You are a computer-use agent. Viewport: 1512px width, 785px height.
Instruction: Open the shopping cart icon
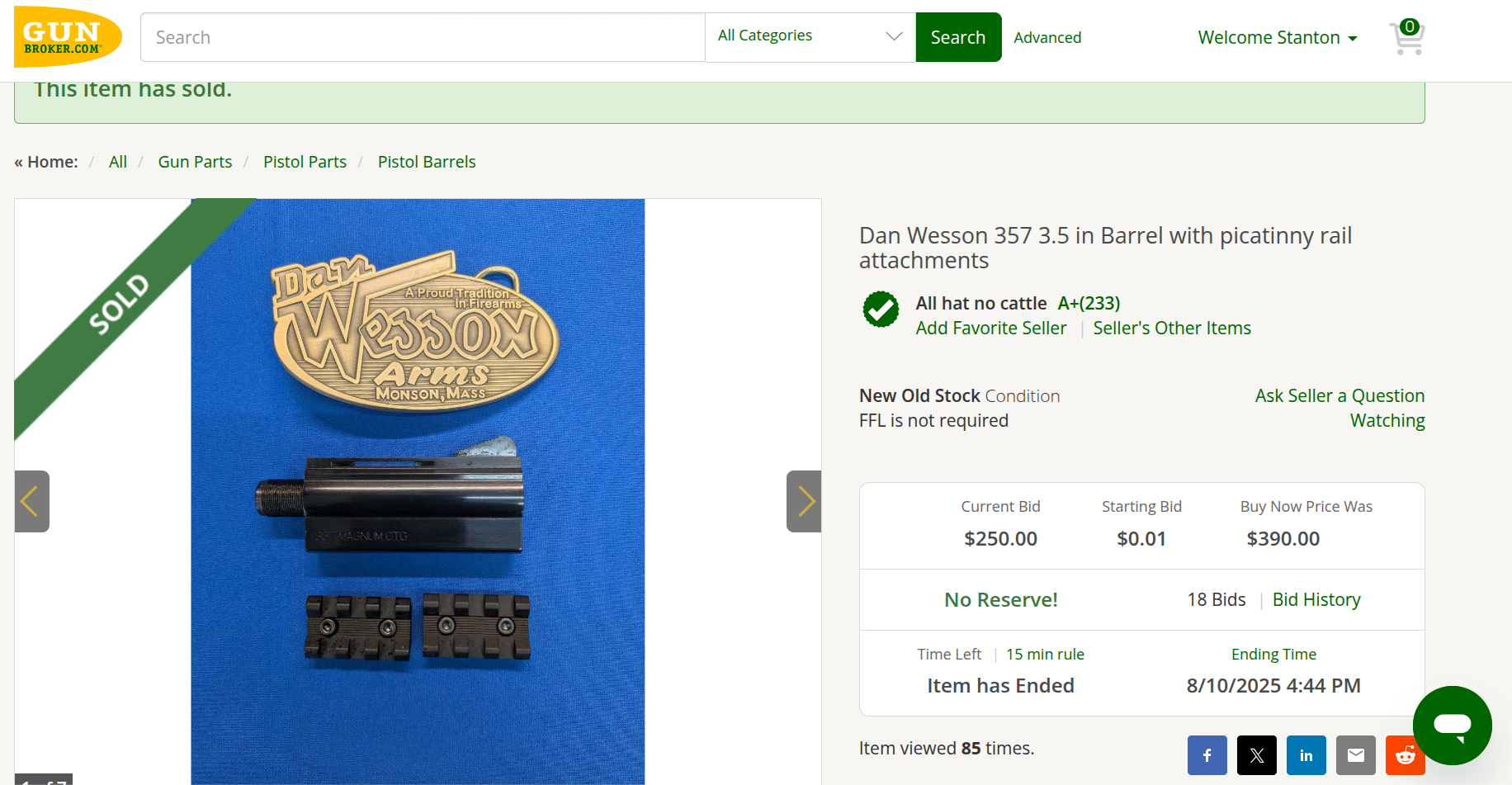1407,37
